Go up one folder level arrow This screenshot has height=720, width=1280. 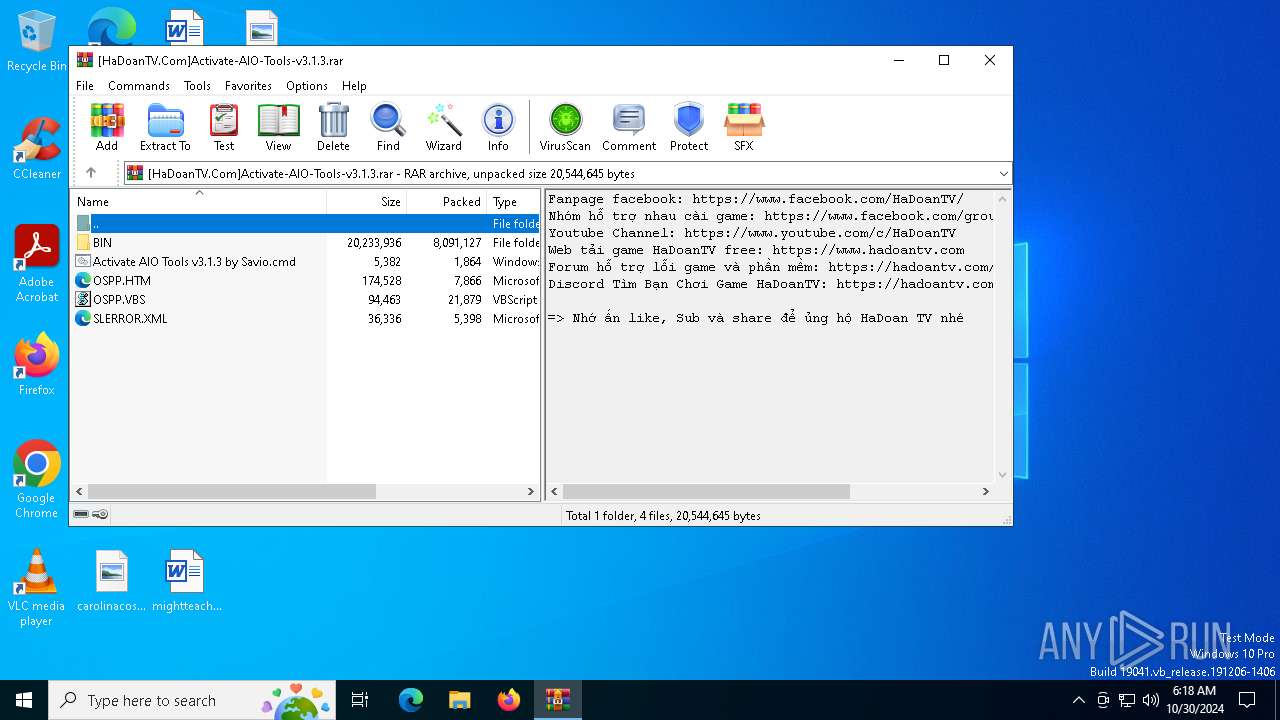91,173
